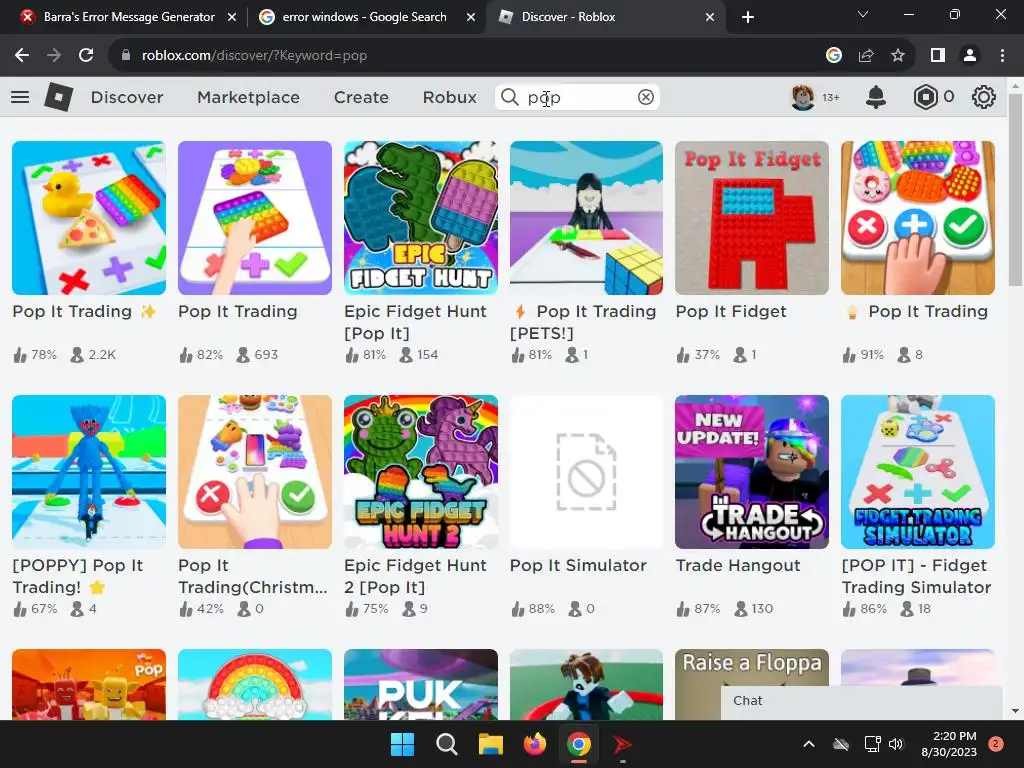Open File Explorer from taskbar
The width and height of the screenshot is (1024, 768).
(x=490, y=744)
